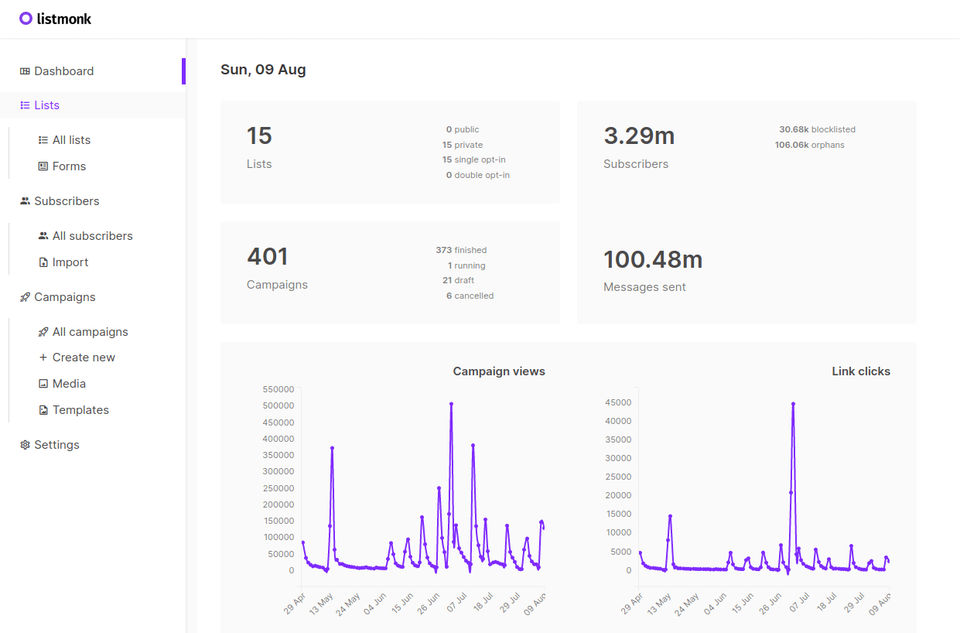The image size is (960, 633).
Task: Open Forms page
Action: (69, 167)
